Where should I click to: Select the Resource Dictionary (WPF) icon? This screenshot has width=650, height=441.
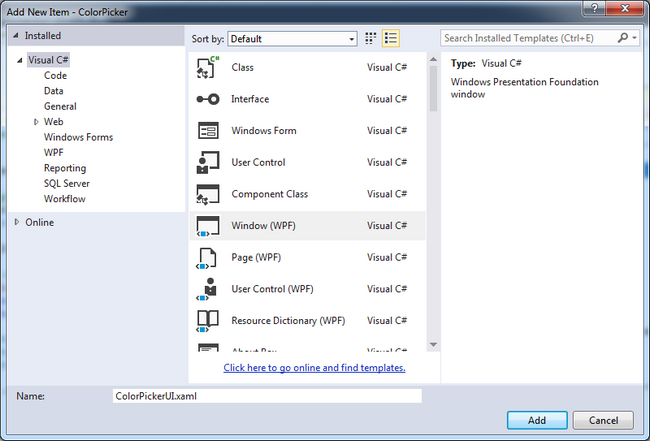(207, 321)
